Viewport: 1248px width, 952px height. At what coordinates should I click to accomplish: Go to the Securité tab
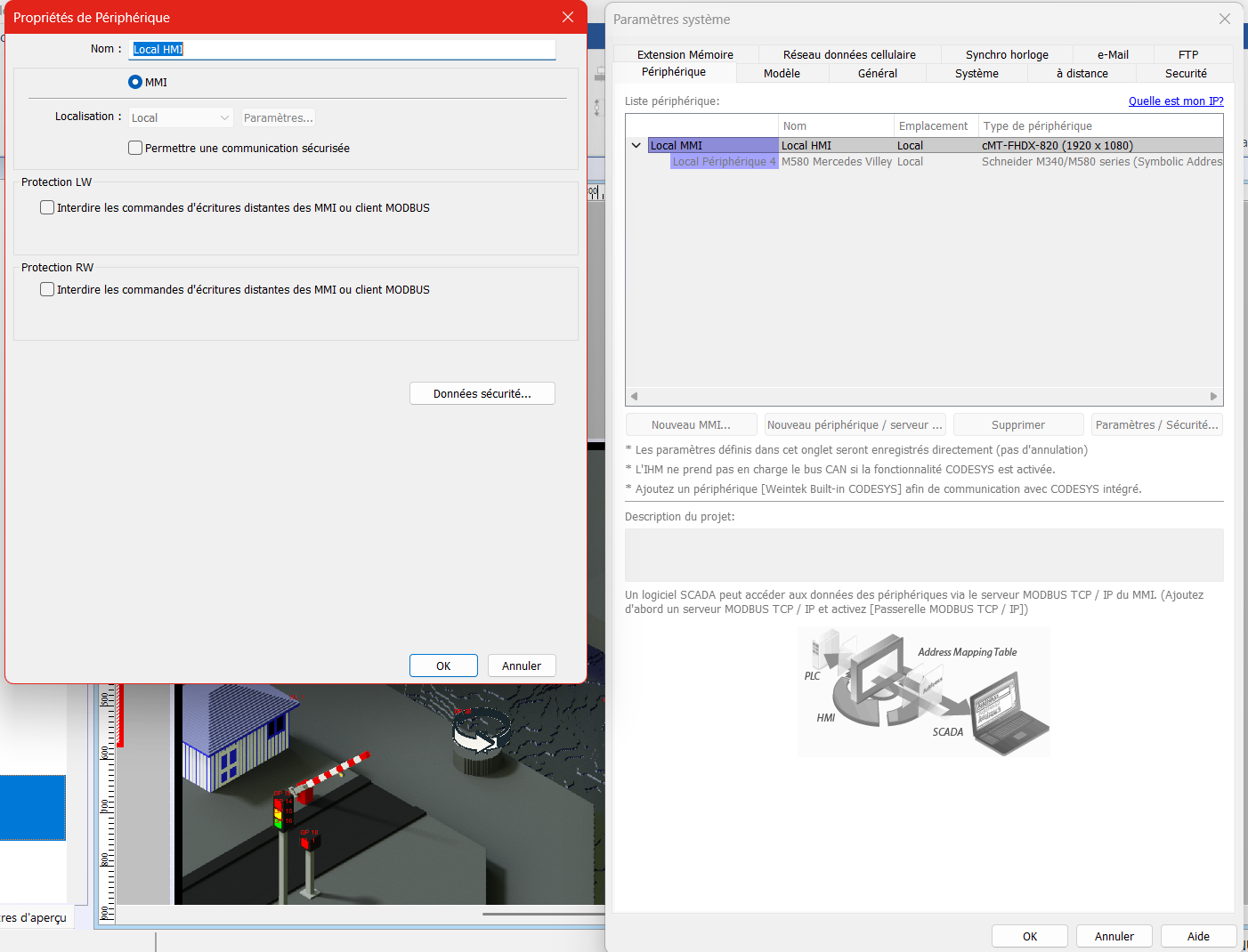[x=1185, y=74]
